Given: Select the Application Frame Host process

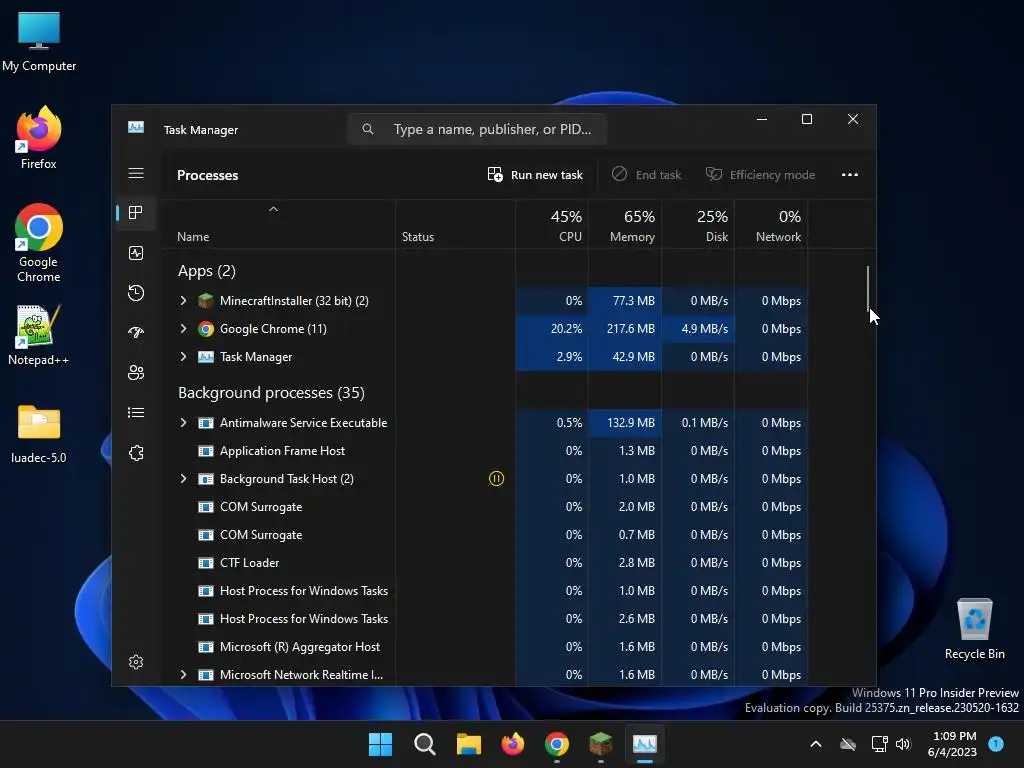Looking at the screenshot, I should pos(484,451).
